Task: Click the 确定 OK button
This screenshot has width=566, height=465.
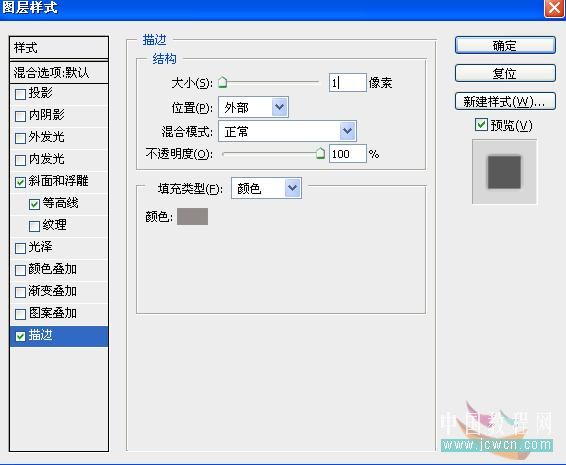Action: coord(505,45)
